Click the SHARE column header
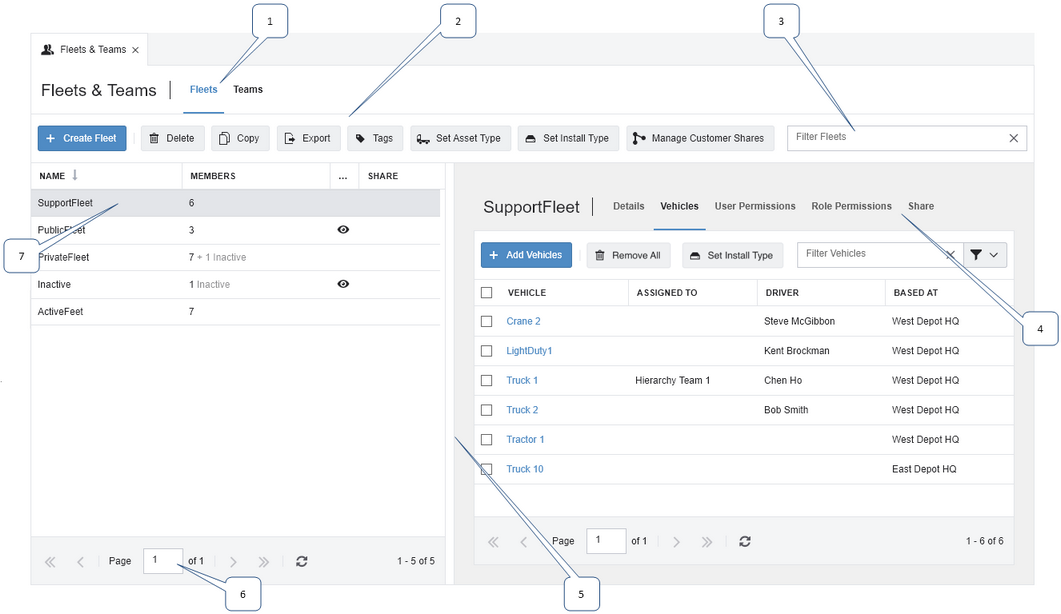1061x614 pixels. (383, 176)
